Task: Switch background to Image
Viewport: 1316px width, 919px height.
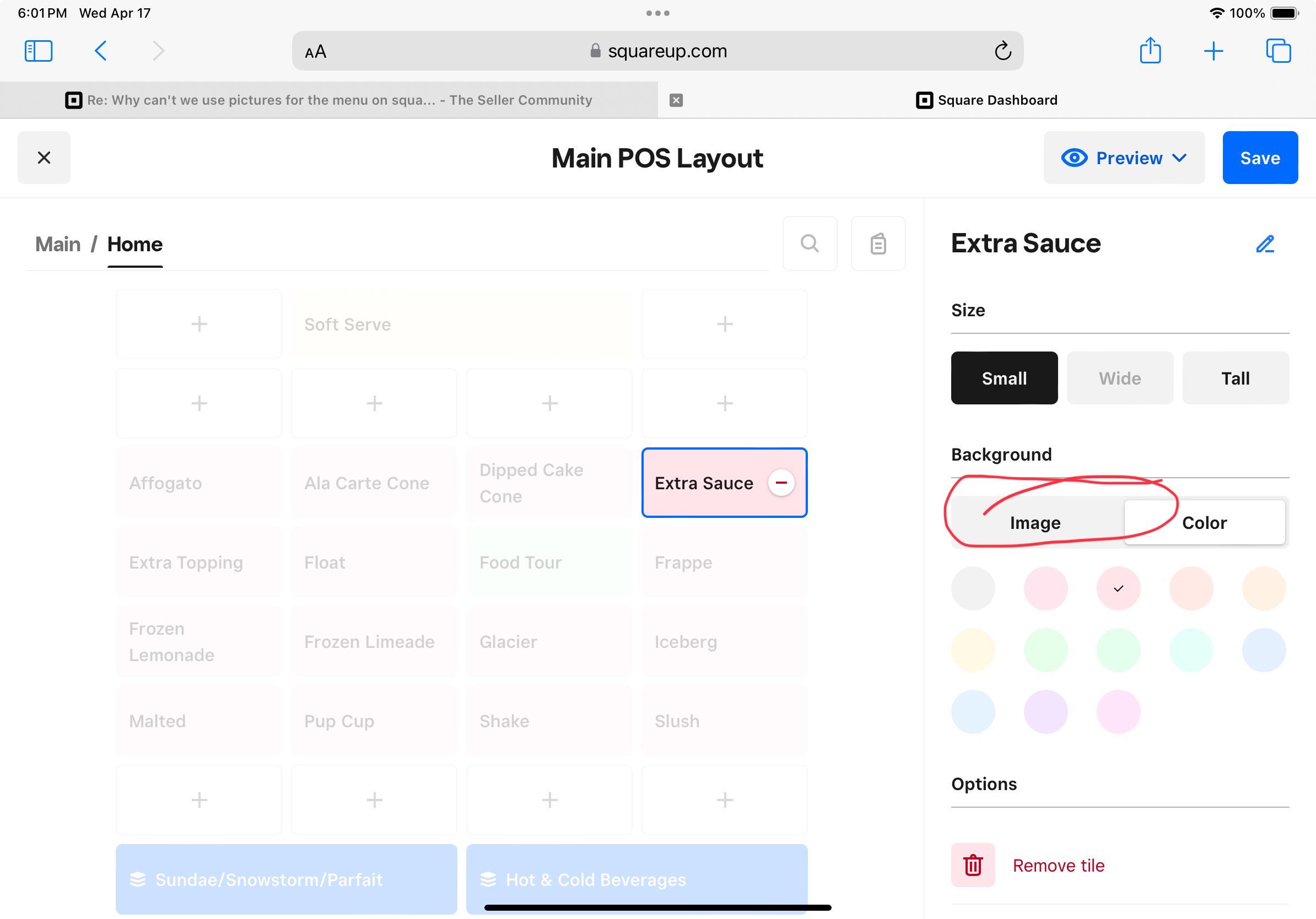Action: click(x=1035, y=522)
